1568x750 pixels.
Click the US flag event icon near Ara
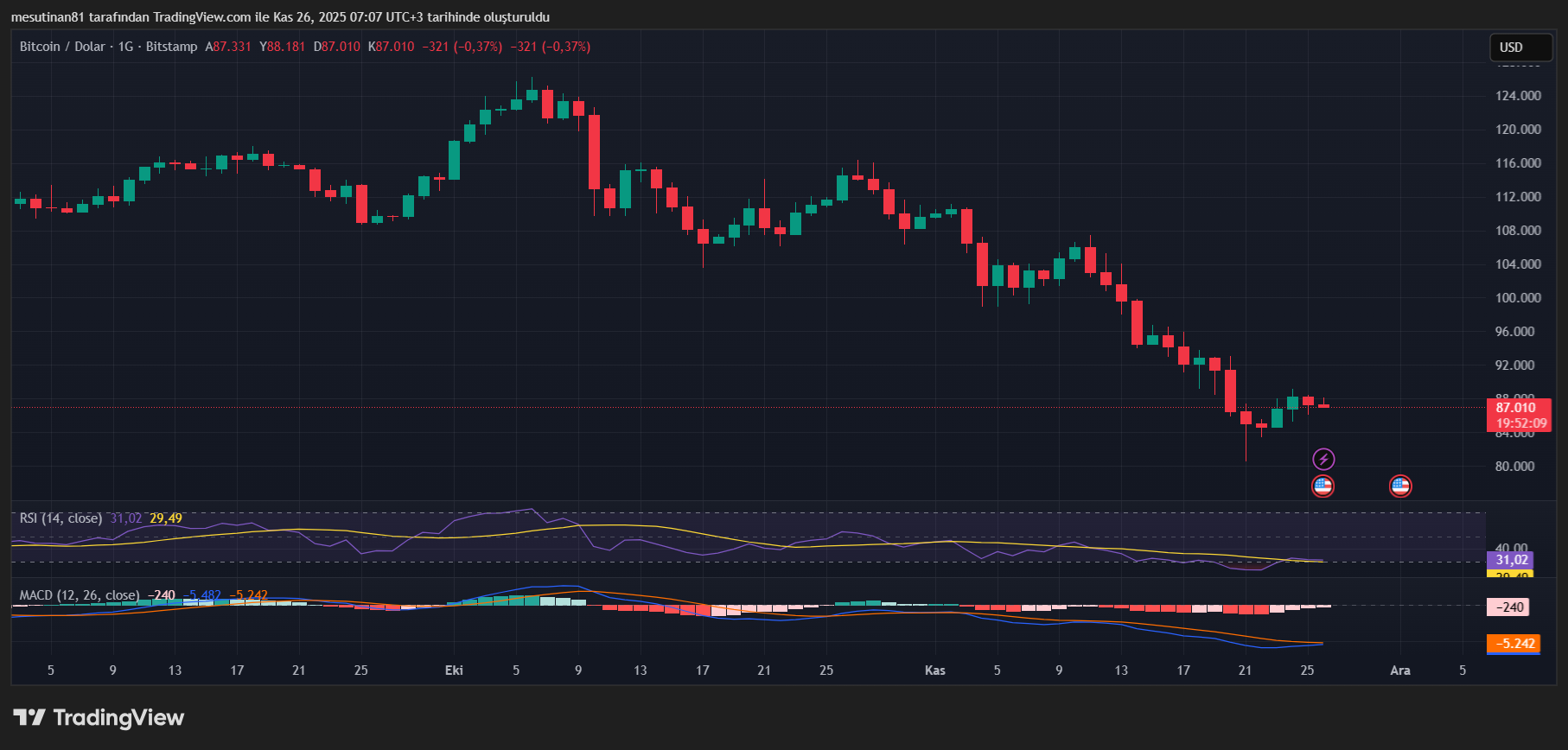1399,486
